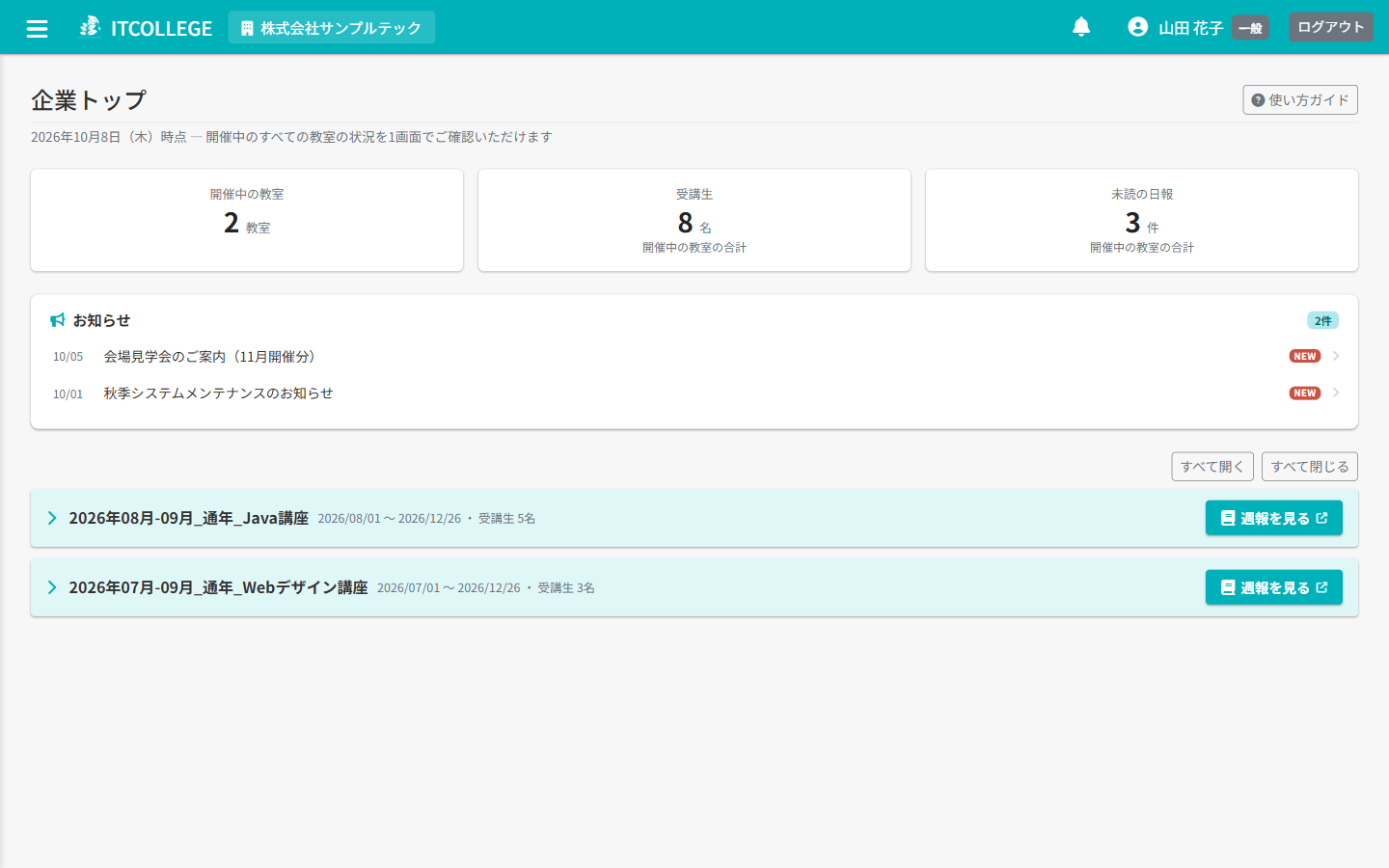View weekly report for the Java講座
Screen dimensions: 1389x868
point(1274,518)
